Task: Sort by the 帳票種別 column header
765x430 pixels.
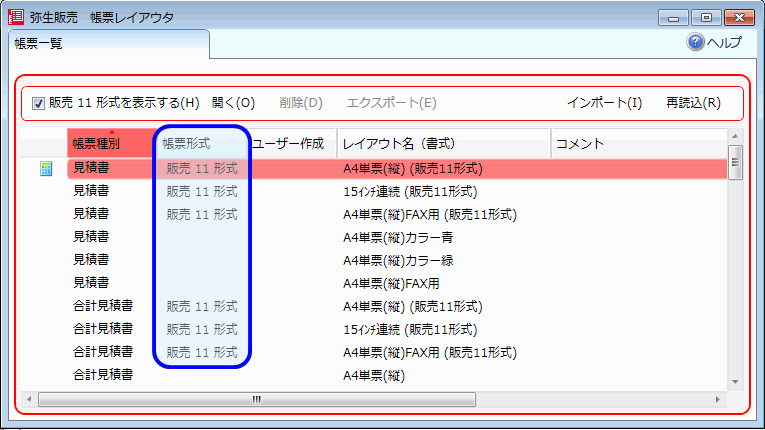Action: click(x=112, y=143)
